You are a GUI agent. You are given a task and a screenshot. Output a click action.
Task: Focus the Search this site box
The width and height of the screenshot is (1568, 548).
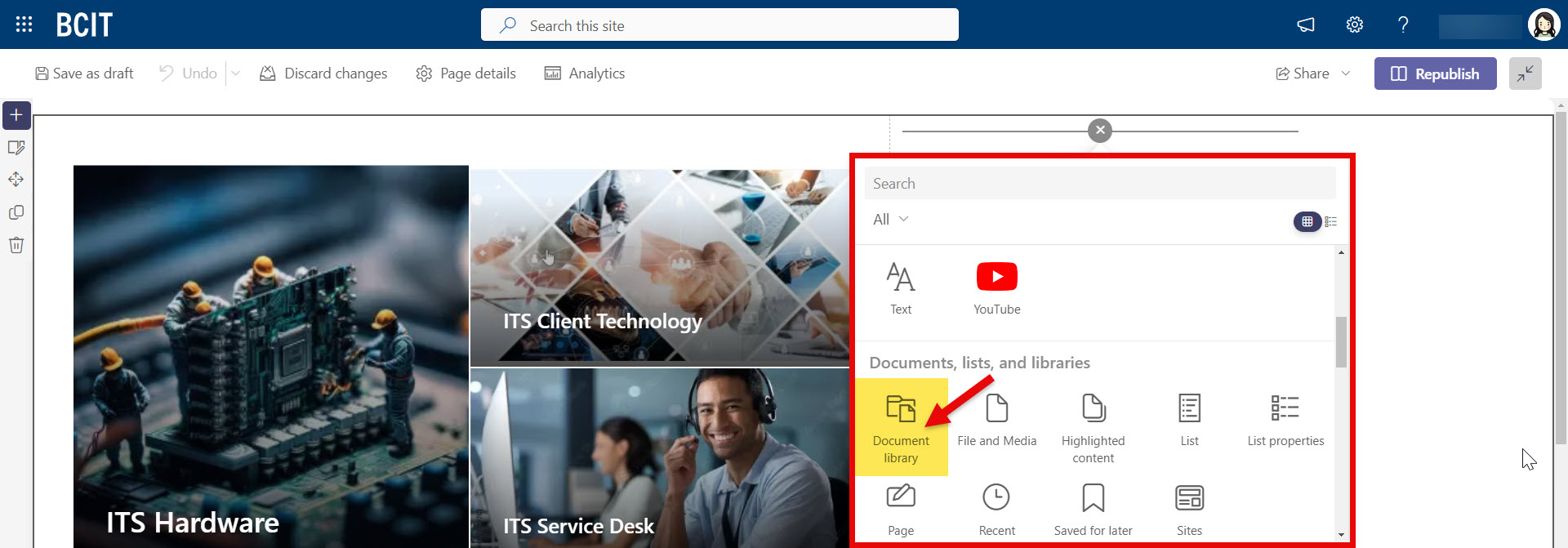pos(719,25)
